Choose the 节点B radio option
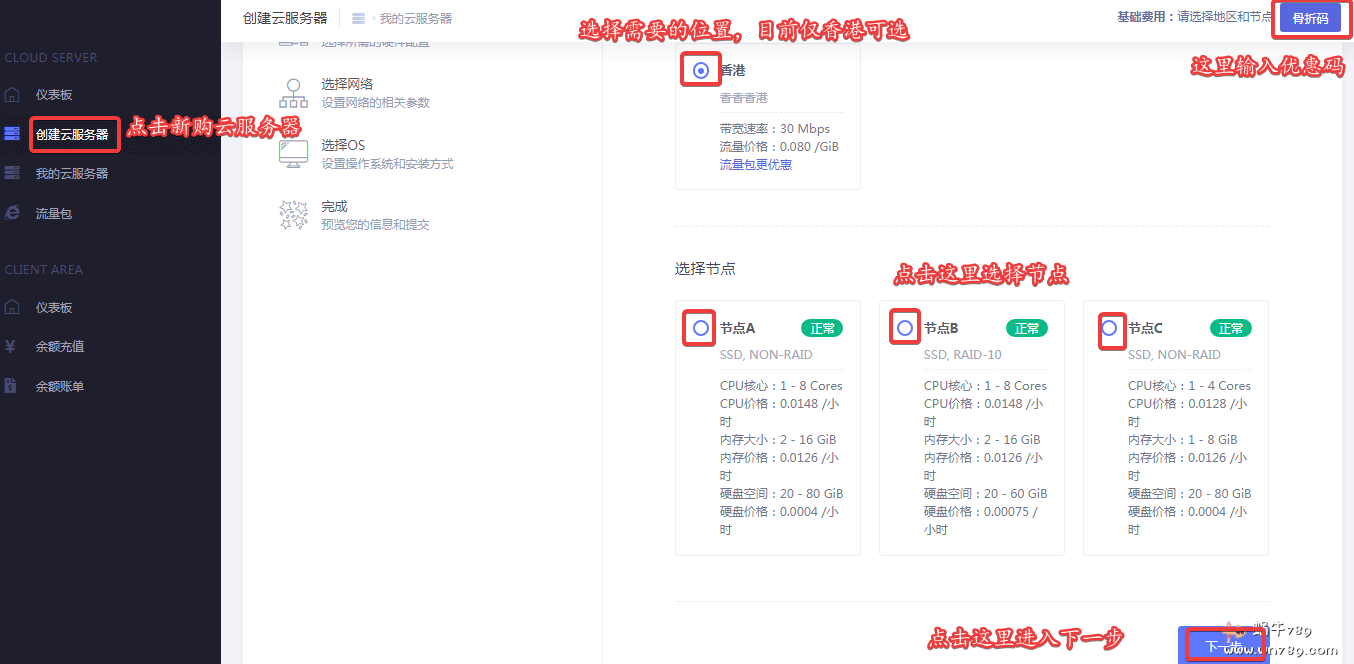Viewport: 1354px width, 664px height. [x=905, y=328]
